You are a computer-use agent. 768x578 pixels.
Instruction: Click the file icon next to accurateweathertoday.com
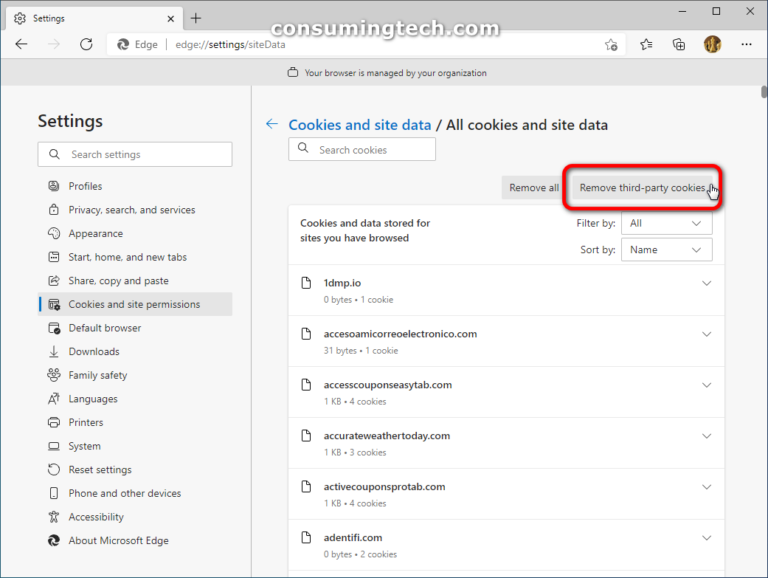(306, 436)
